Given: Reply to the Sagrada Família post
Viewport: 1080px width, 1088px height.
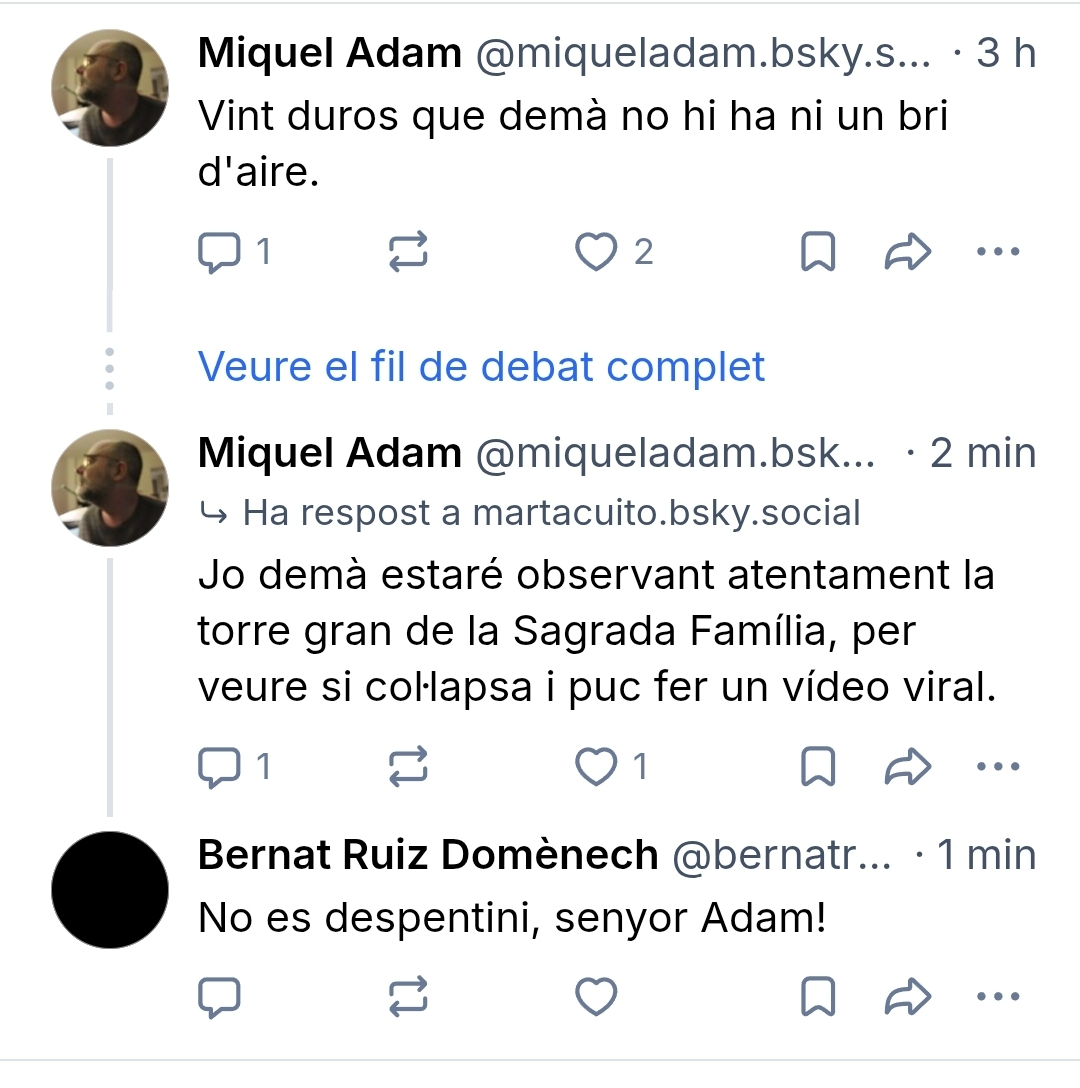Looking at the screenshot, I should [x=220, y=767].
